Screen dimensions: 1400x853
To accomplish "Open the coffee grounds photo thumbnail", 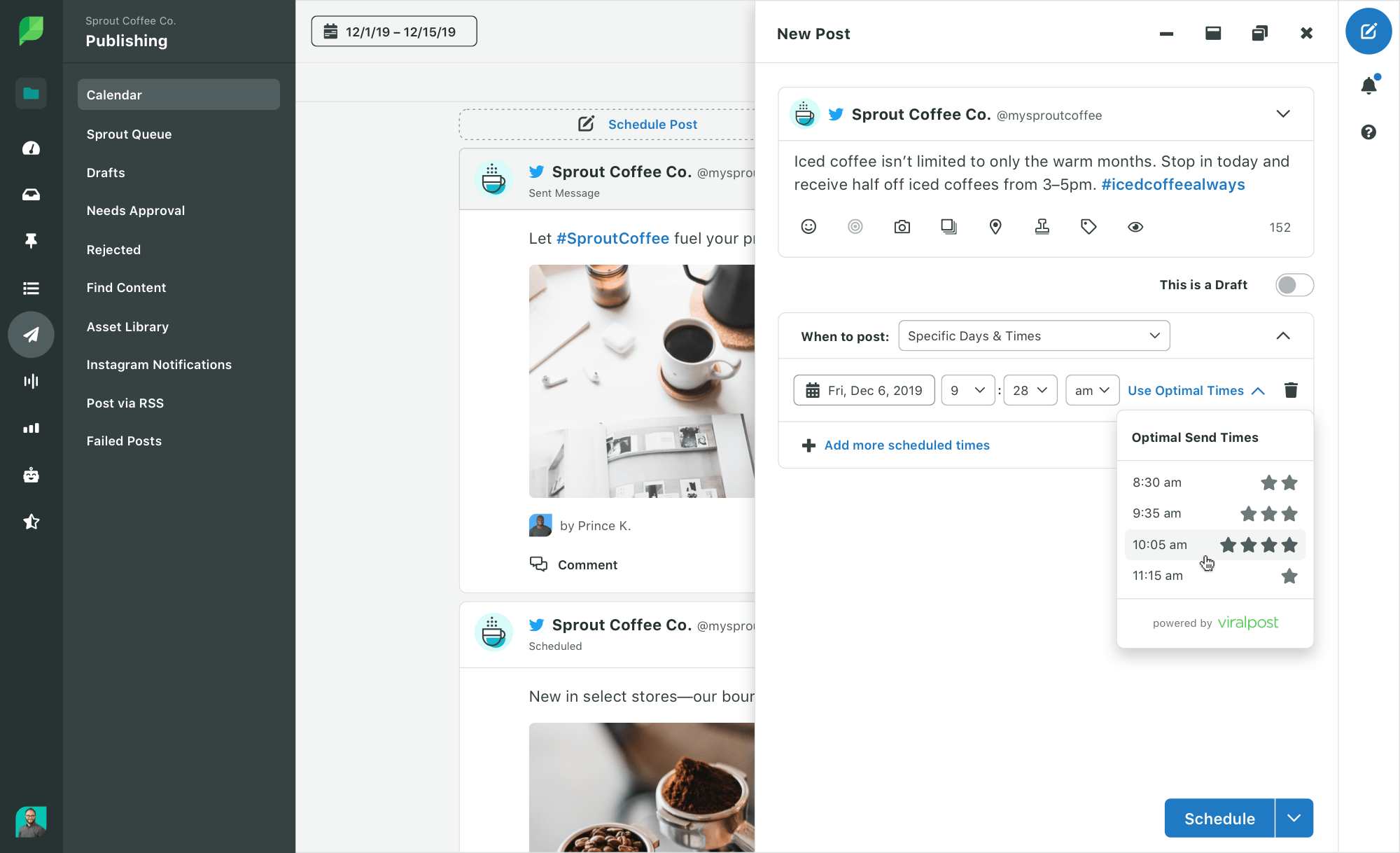I will (642, 787).
